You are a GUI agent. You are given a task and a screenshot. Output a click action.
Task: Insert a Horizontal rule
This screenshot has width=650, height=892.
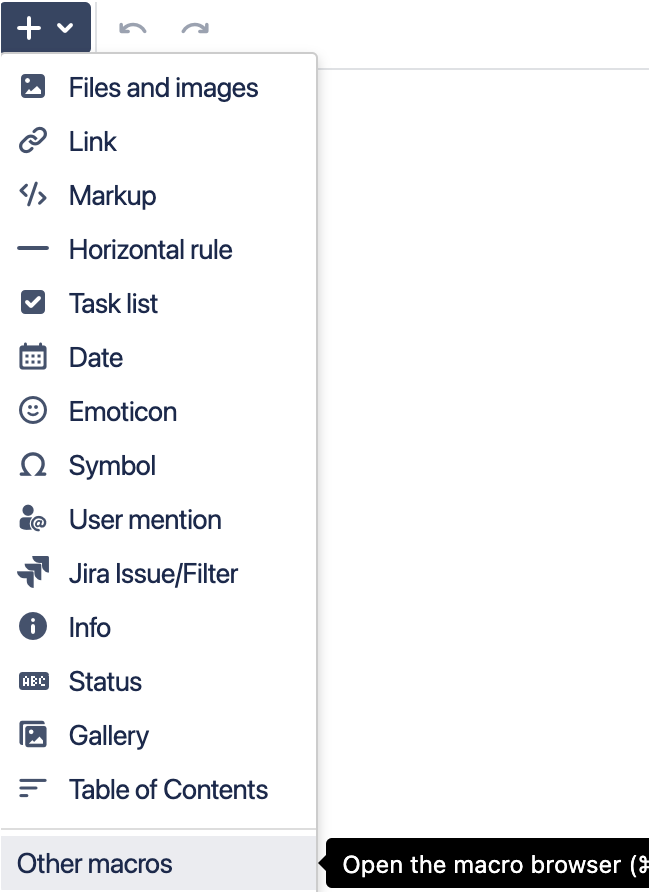click(150, 249)
